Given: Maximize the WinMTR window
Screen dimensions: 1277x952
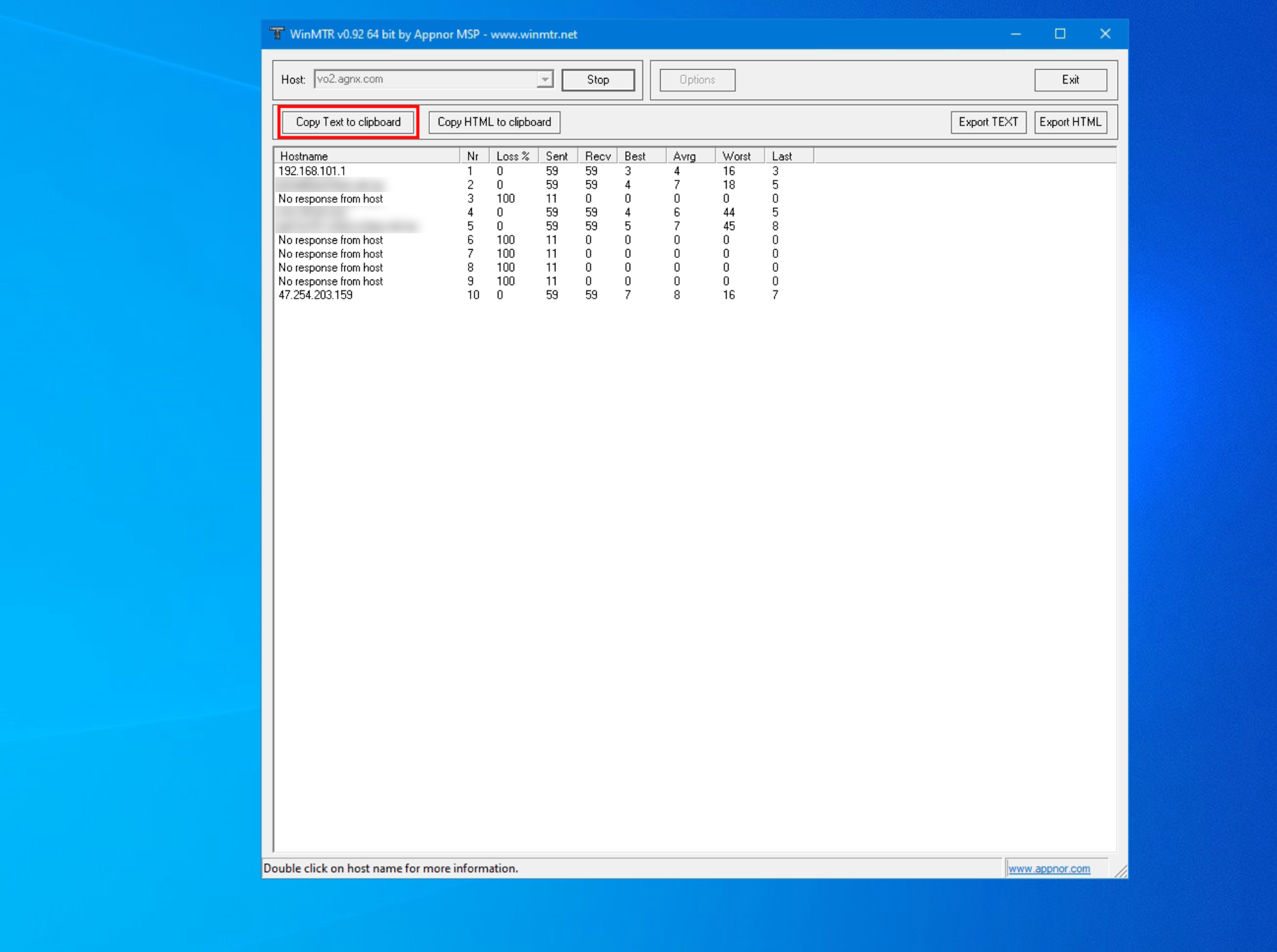Looking at the screenshot, I should tap(1060, 34).
